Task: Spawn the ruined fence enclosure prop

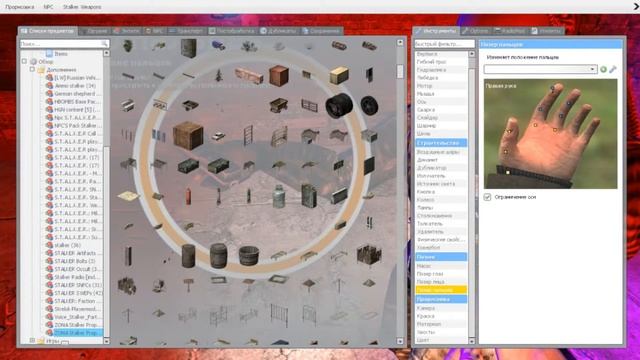Action: coord(369,255)
